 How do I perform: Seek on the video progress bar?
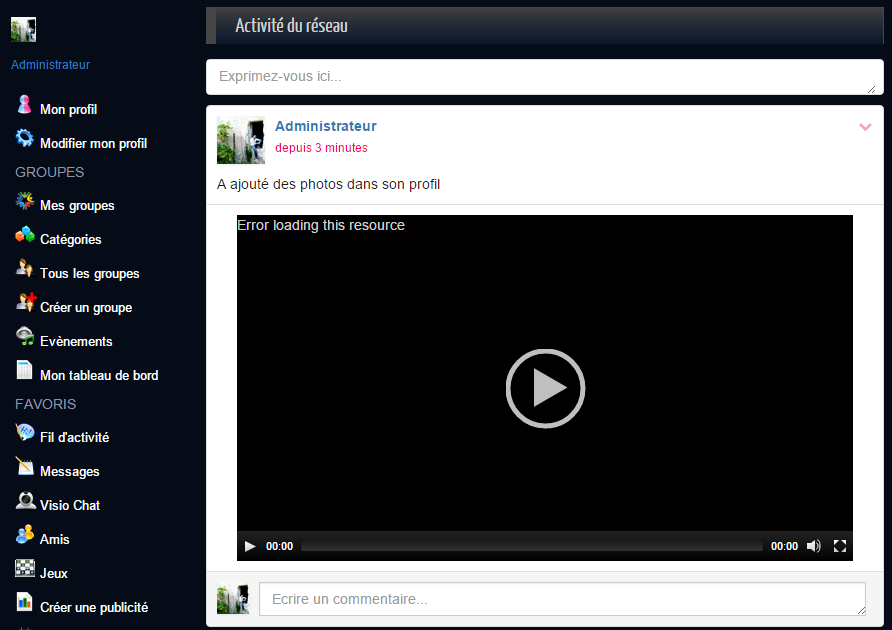(531, 546)
